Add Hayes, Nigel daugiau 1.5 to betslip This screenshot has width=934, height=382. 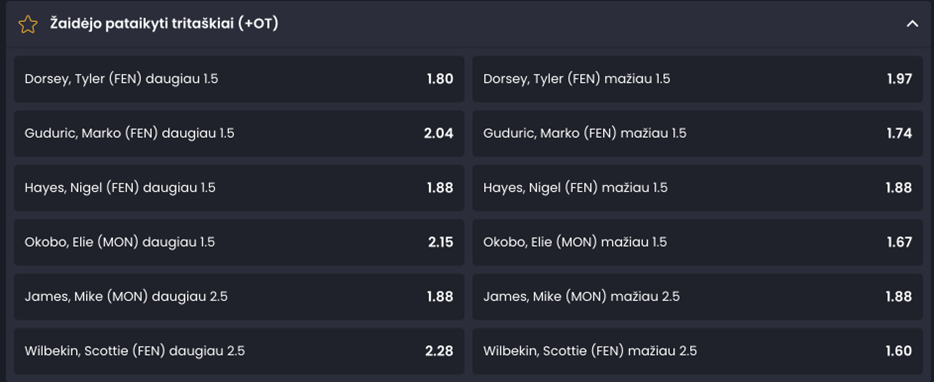pos(239,188)
